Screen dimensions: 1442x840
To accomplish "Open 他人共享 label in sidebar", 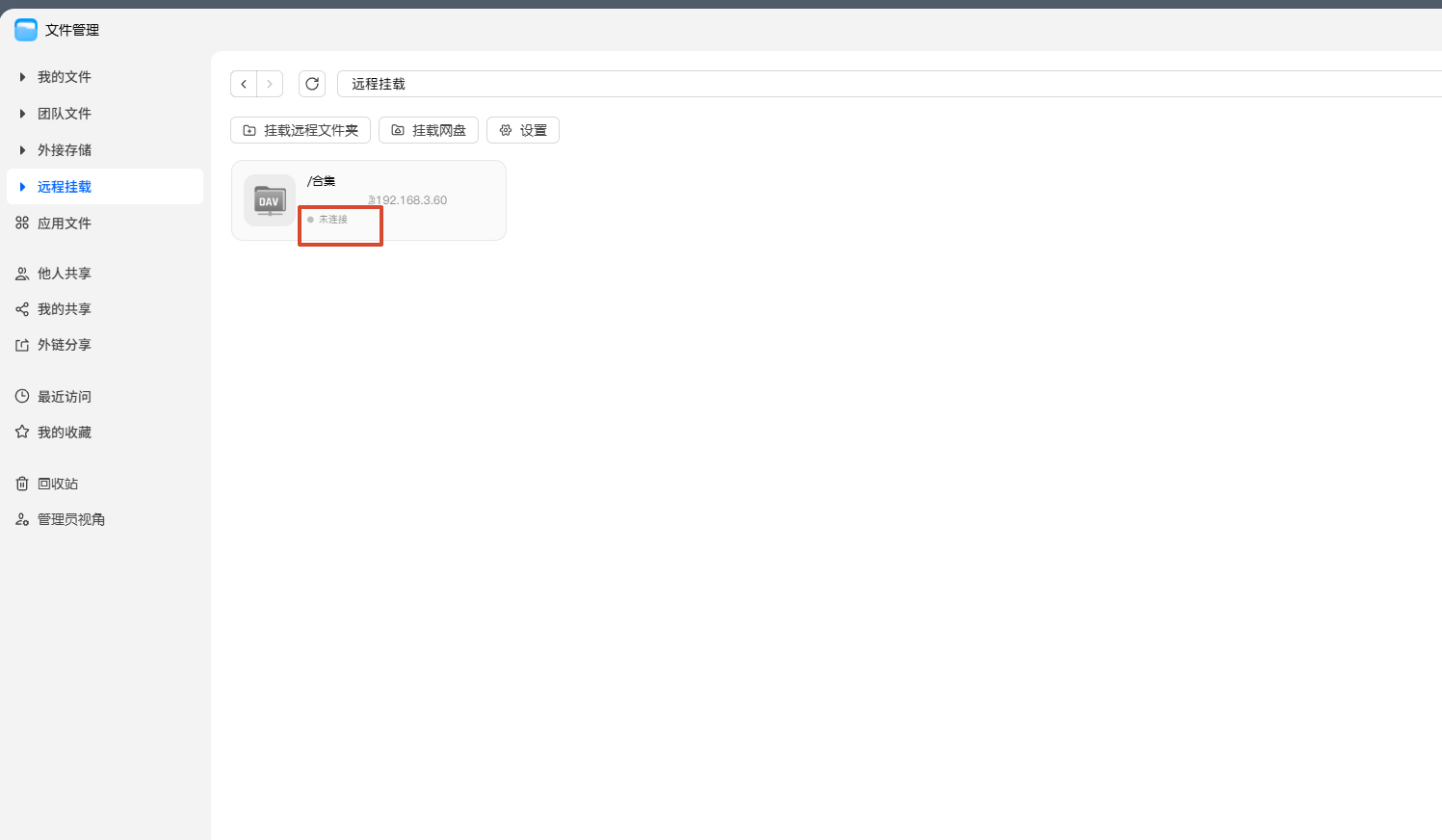I will click(65, 274).
